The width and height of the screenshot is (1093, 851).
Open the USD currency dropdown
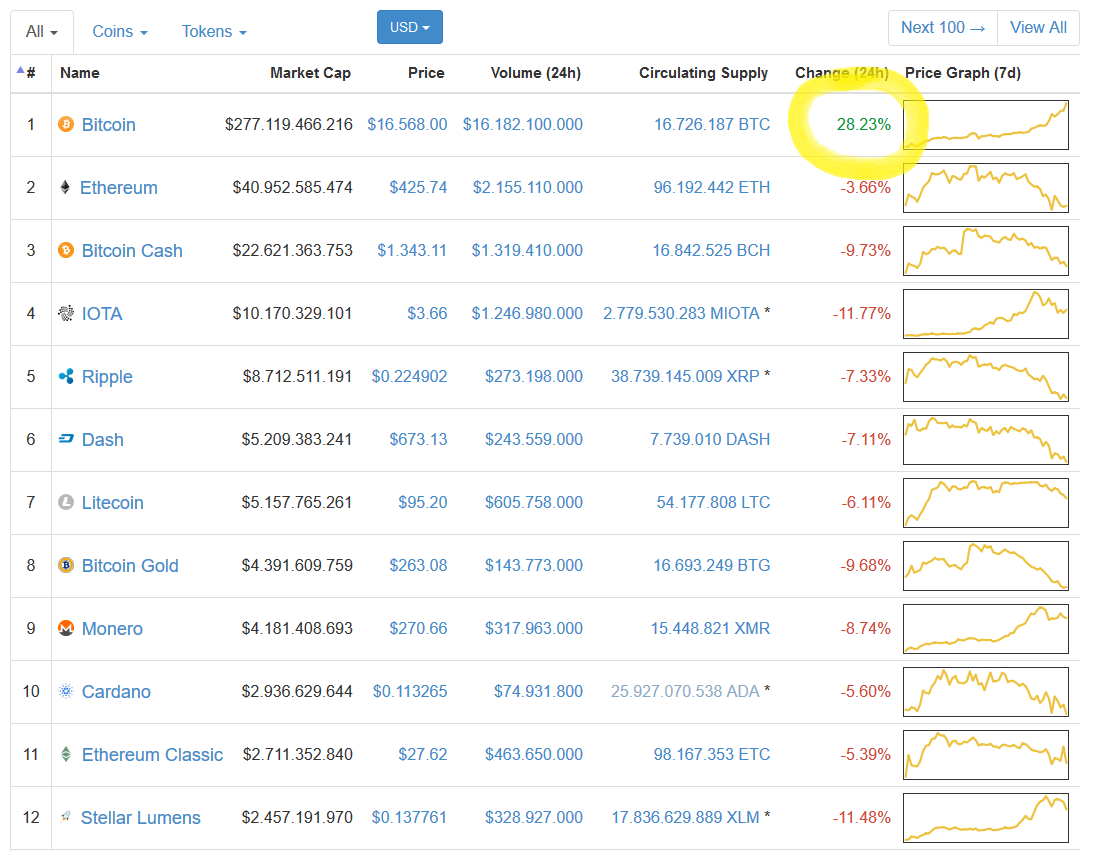409,27
